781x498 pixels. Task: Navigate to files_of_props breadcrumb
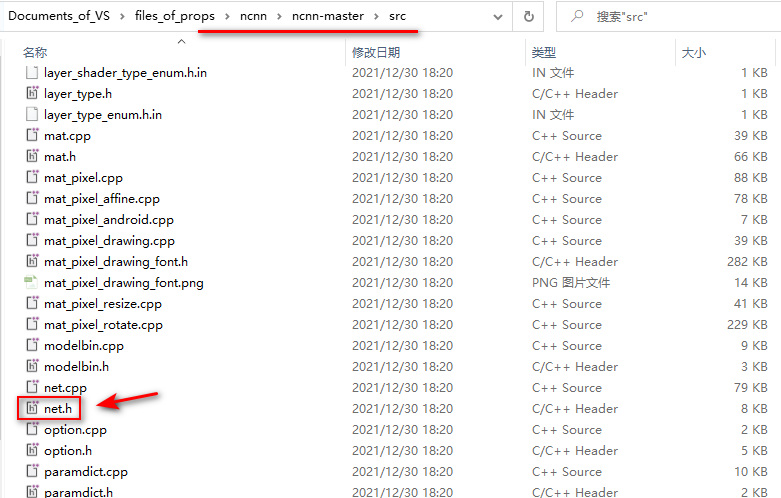[x=175, y=16]
